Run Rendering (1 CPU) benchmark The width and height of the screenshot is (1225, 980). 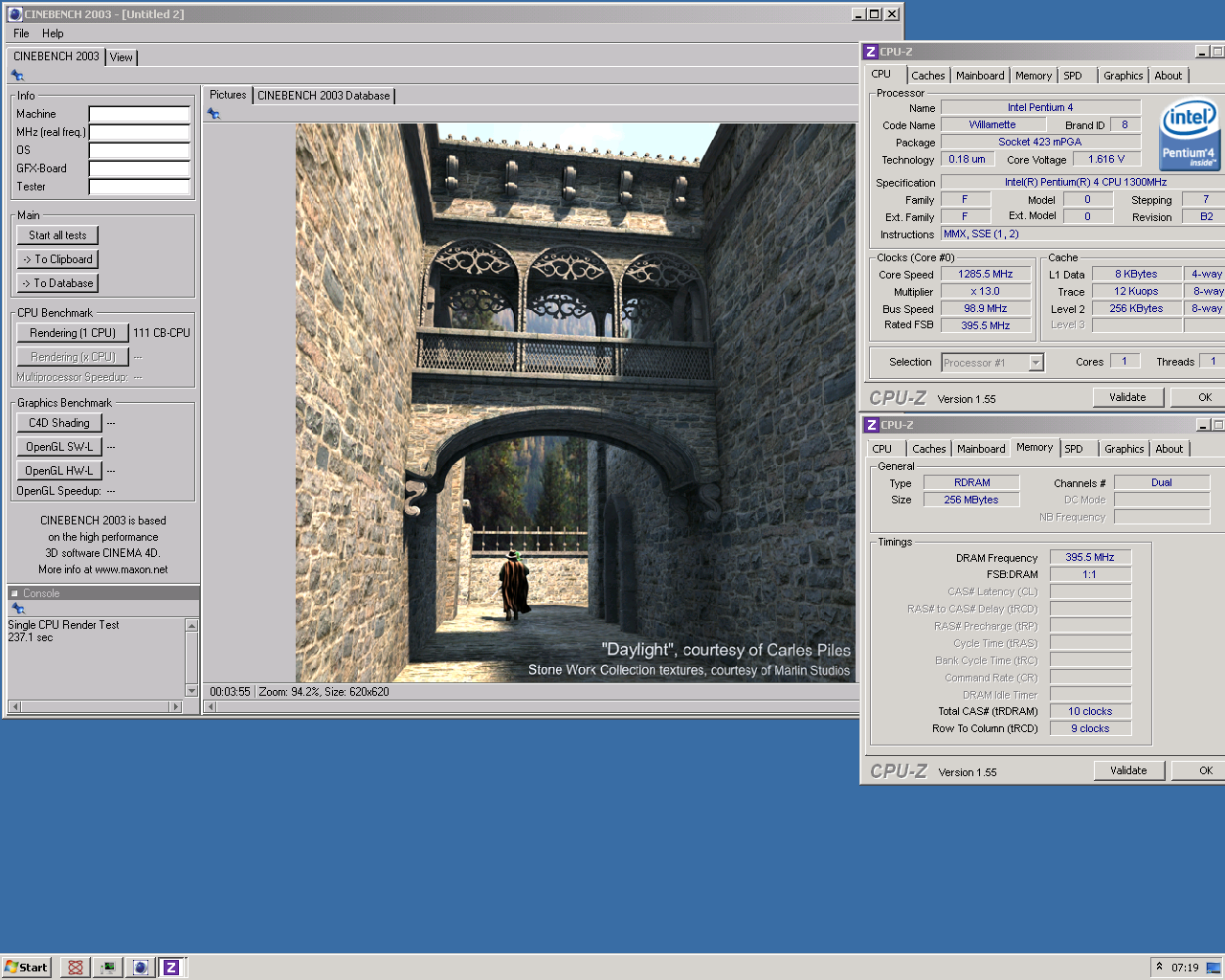pos(73,333)
